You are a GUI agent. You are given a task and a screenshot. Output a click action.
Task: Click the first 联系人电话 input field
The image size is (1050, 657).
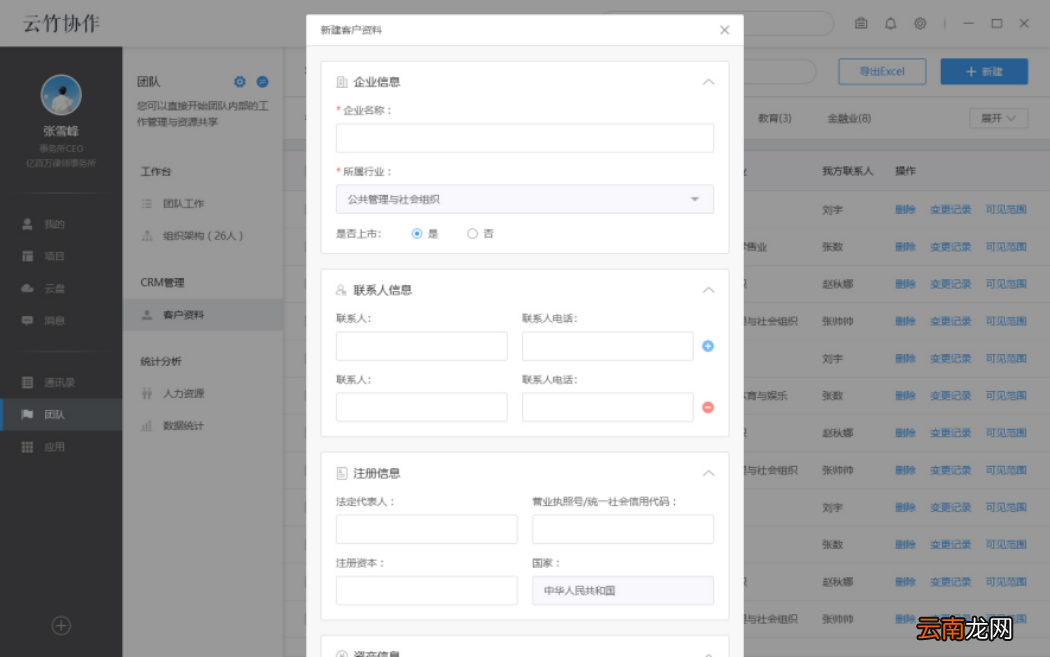coord(607,346)
